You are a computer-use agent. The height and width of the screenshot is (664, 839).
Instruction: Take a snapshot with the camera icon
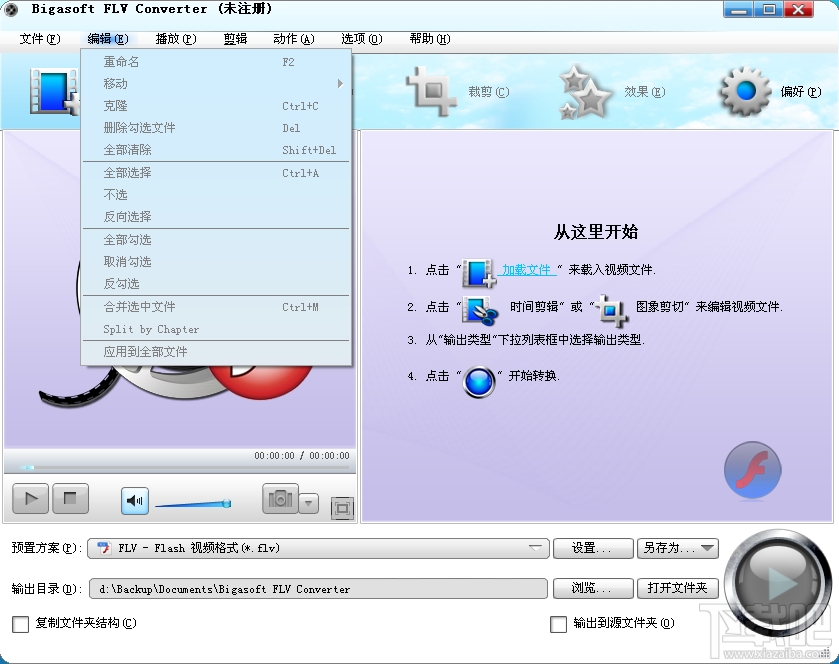click(279, 498)
